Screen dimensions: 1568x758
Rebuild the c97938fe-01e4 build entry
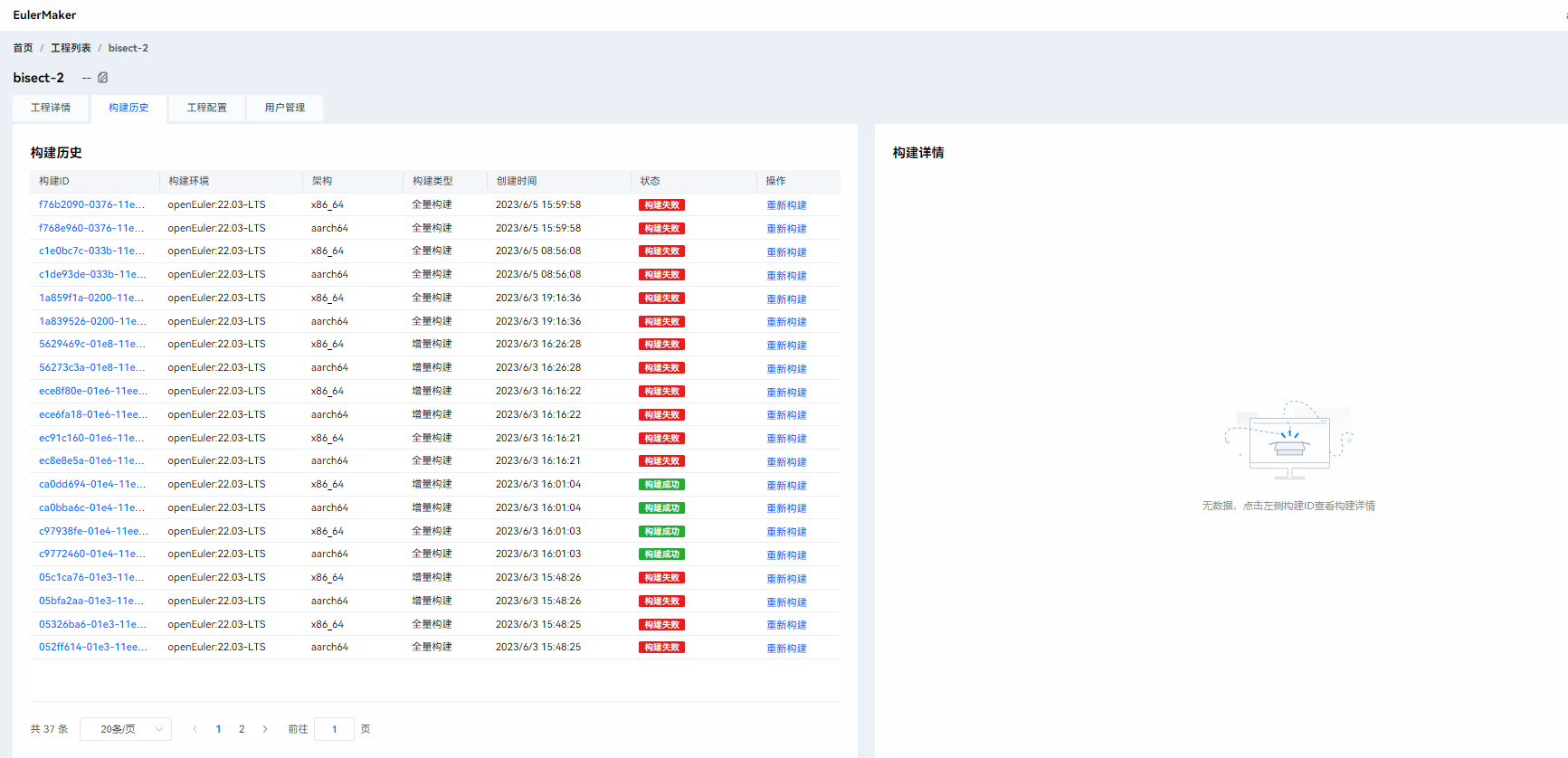click(786, 532)
